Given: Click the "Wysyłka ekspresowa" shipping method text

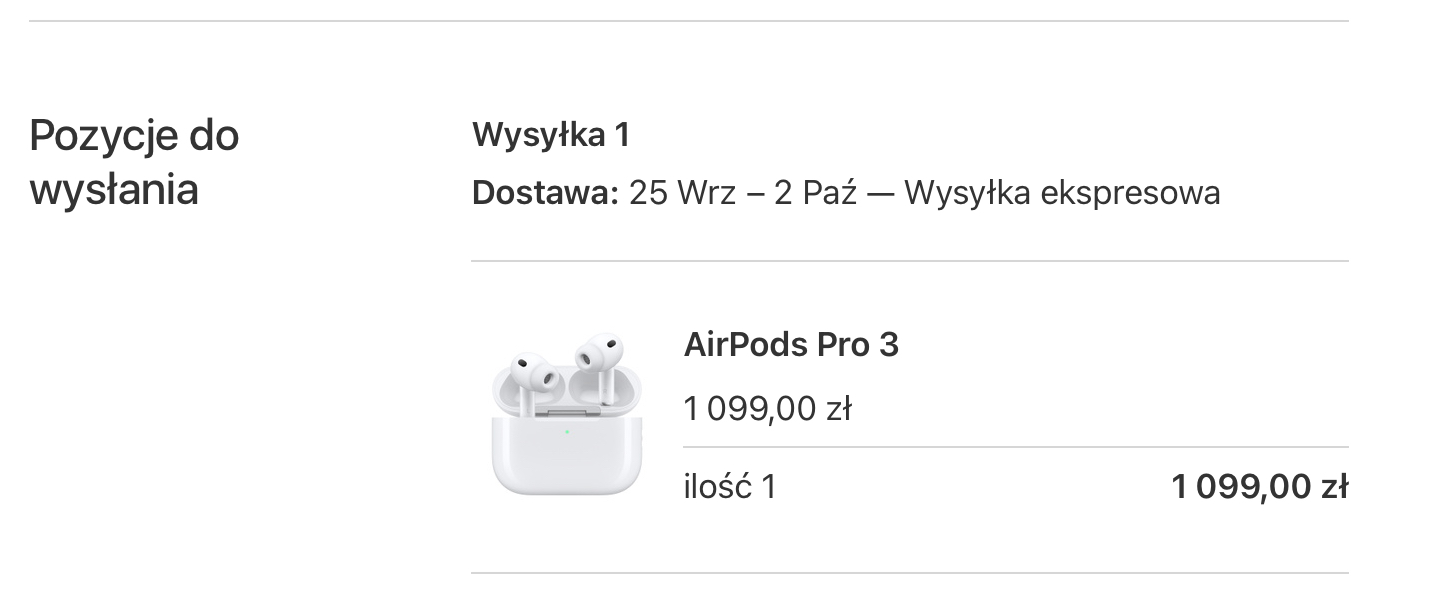Looking at the screenshot, I should coord(1062,193).
